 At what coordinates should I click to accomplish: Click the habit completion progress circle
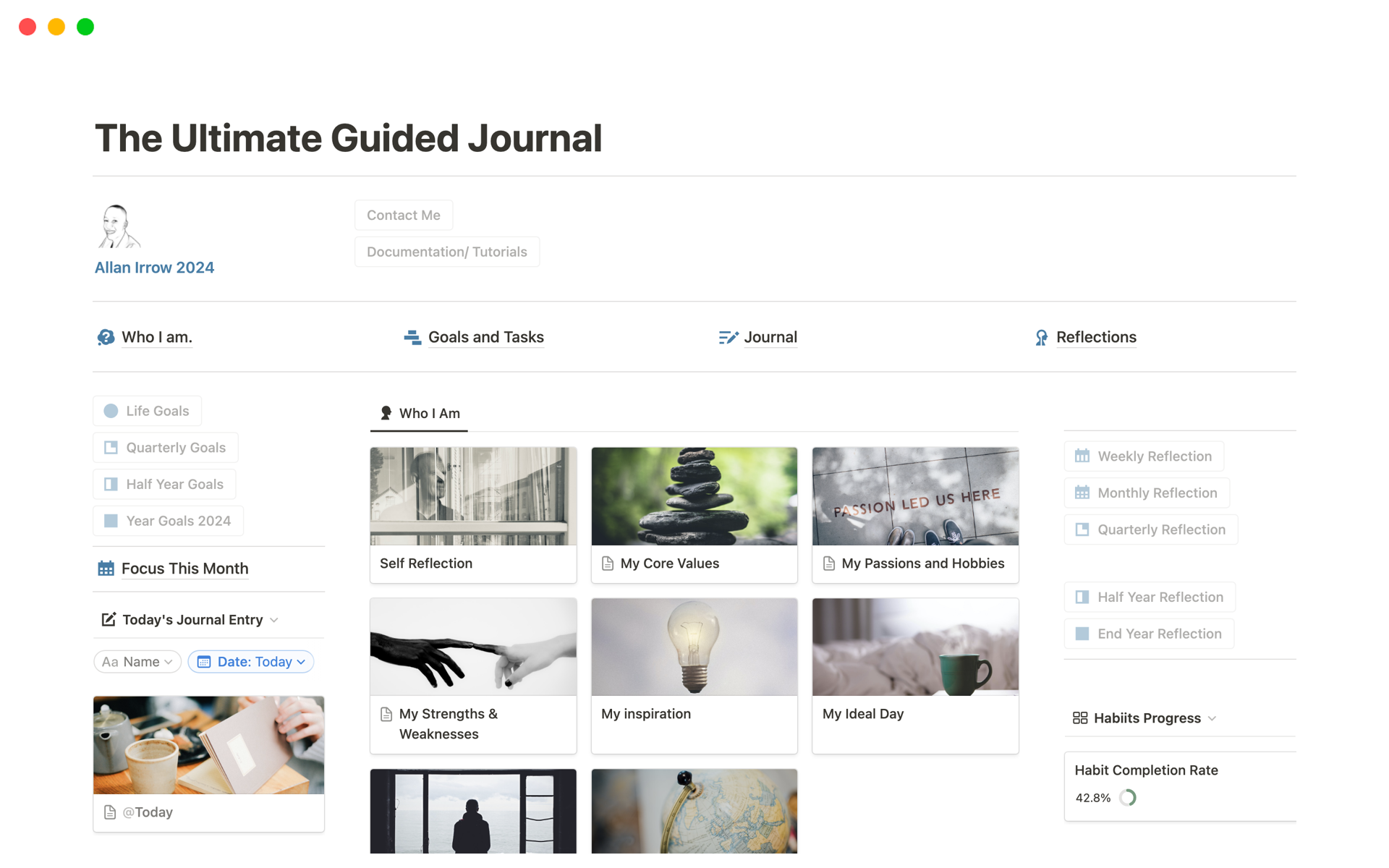click(1129, 798)
